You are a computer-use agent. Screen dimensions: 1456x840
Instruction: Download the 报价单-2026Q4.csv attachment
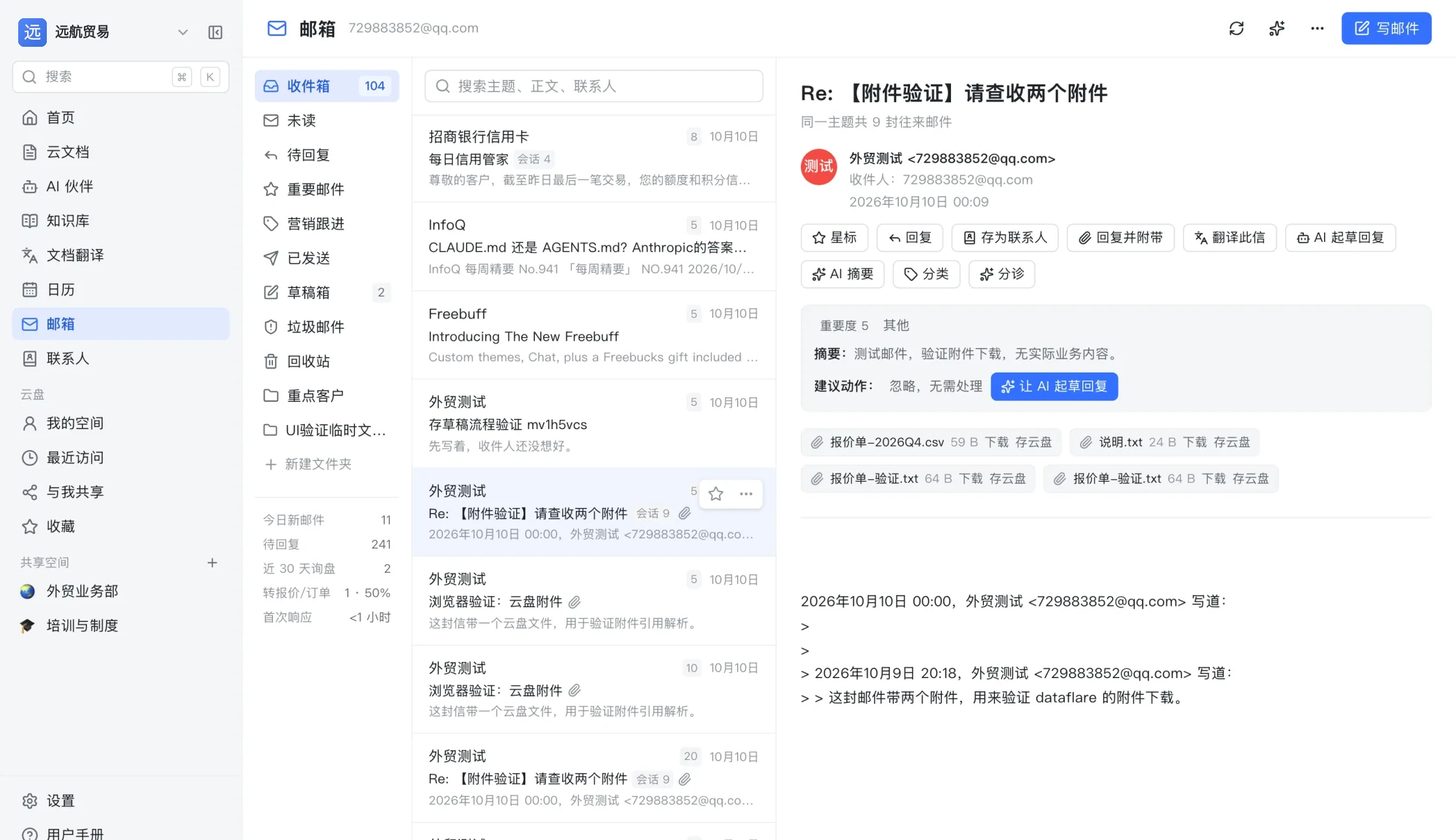[996, 442]
